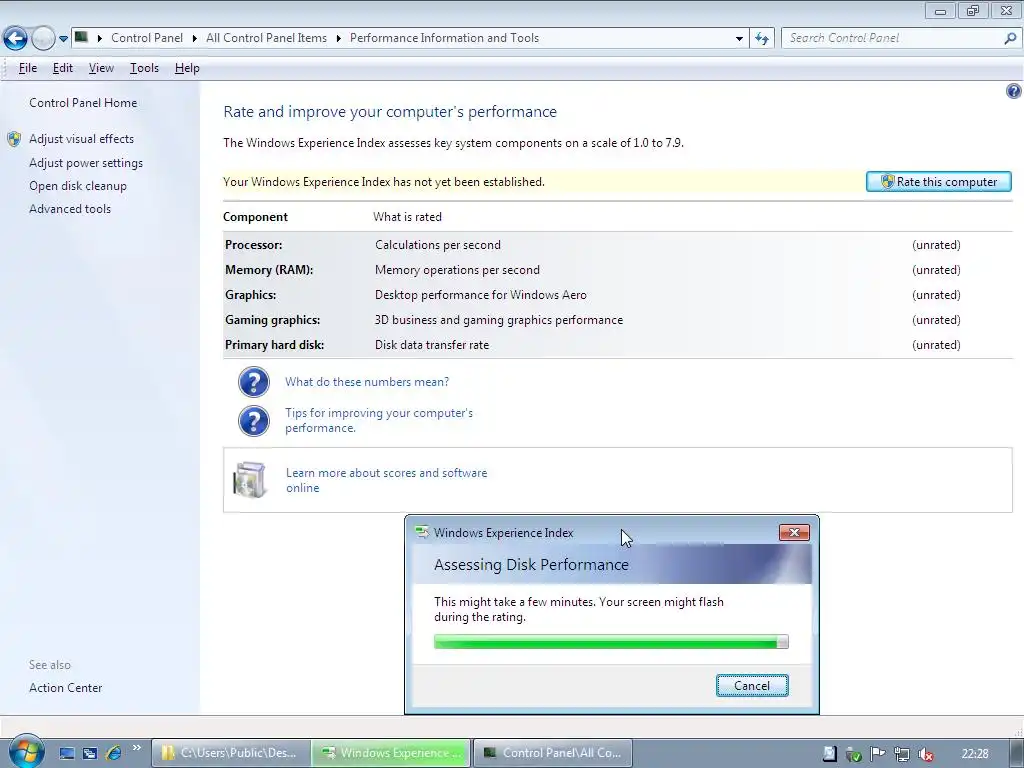Open Action Center flag tray icon
The width and height of the screenshot is (1024, 768).
click(877, 754)
